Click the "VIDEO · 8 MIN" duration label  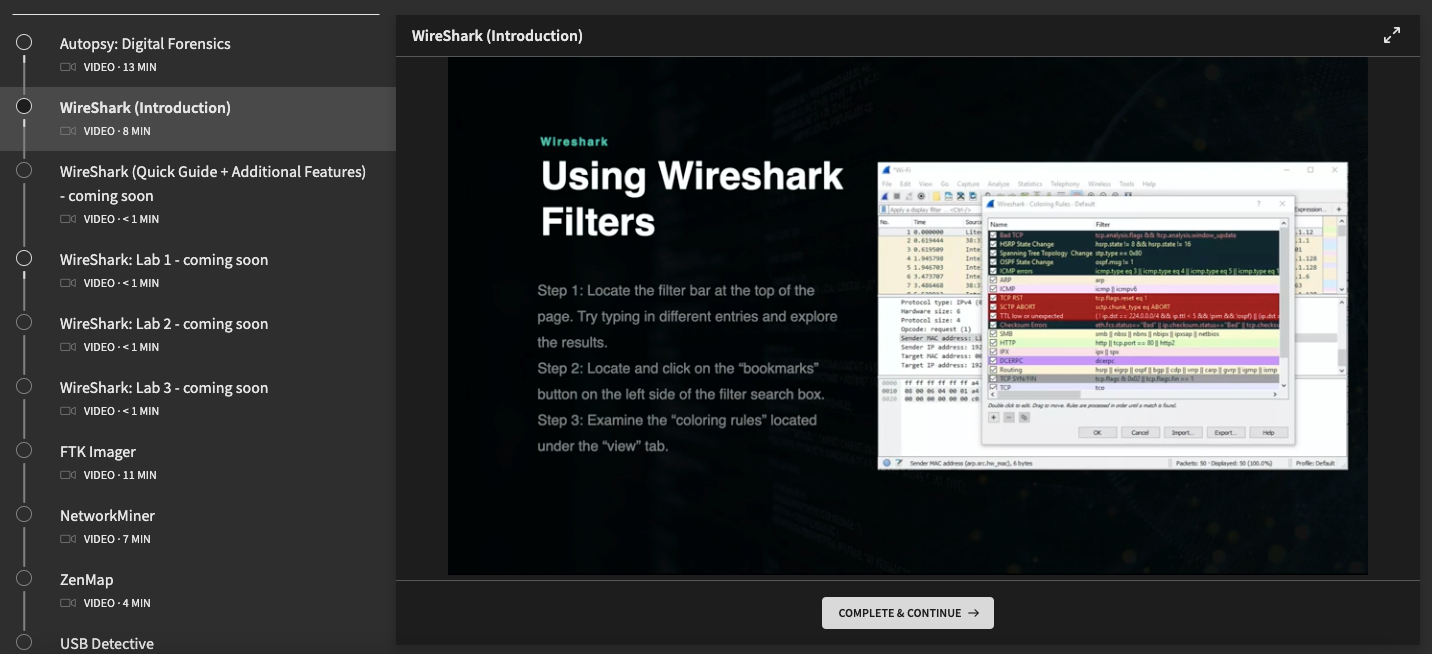click(x=117, y=131)
